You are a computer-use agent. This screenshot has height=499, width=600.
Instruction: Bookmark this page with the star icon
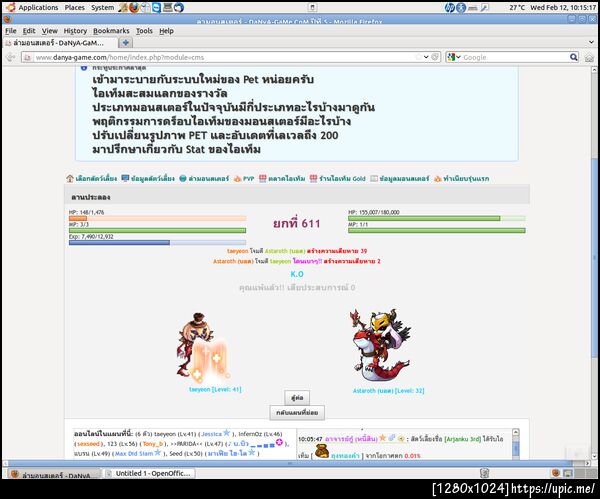point(419,57)
